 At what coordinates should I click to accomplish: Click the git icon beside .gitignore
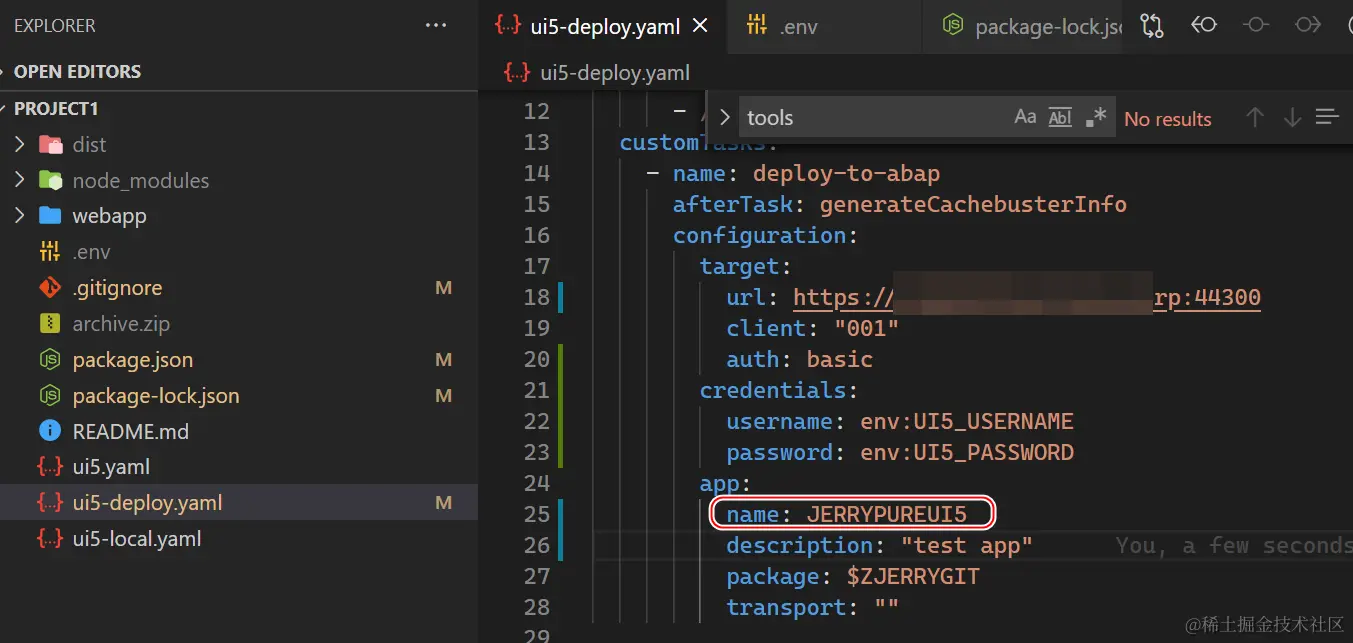click(50, 288)
